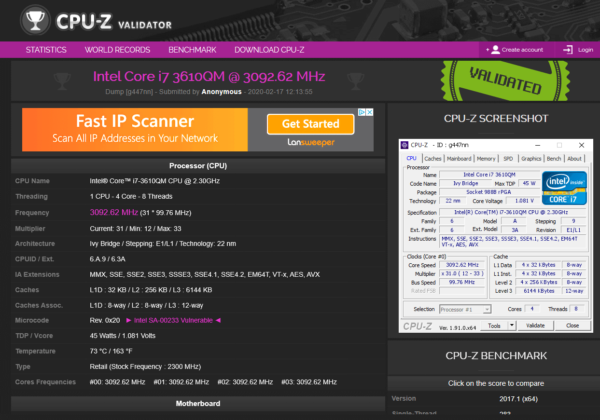600x420 pixels.
Task: Click '1 CPU - 4 Core - 8 Threads' text
Action: (131, 196)
